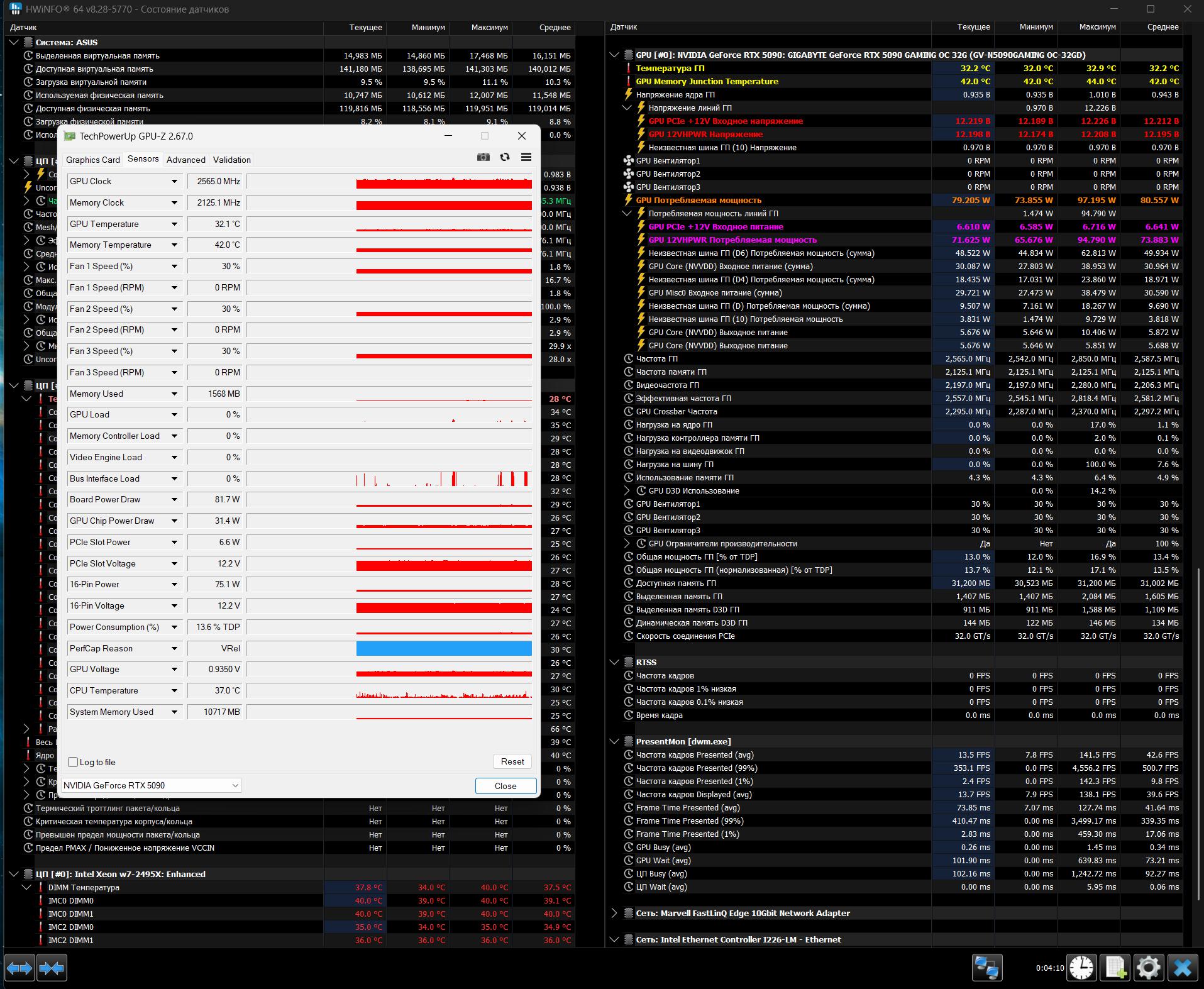Click the Reset button in GPU-Z
The image size is (1204, 989).
[x=512, y=761]
